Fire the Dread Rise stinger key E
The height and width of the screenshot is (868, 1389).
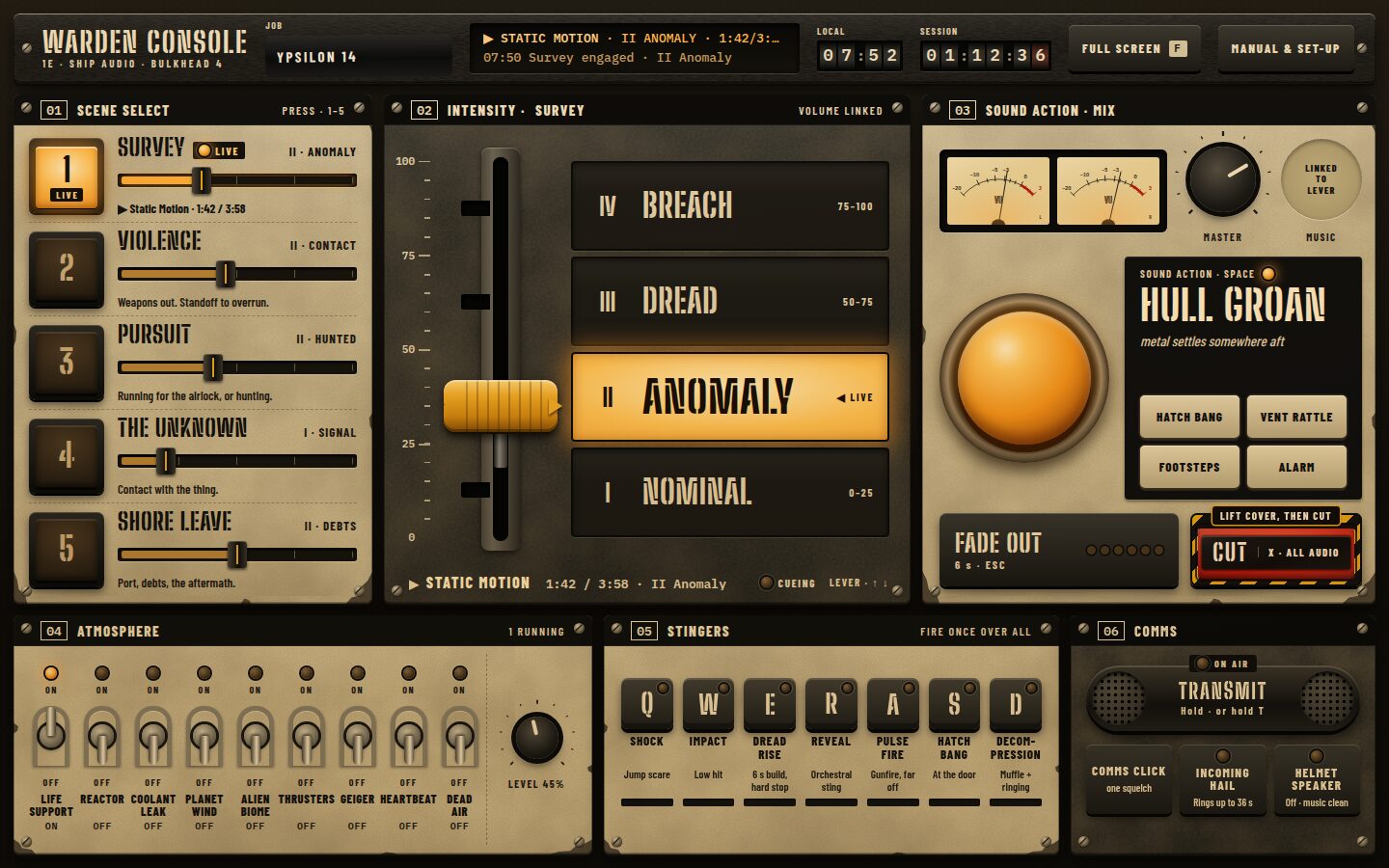pos(770,705)
